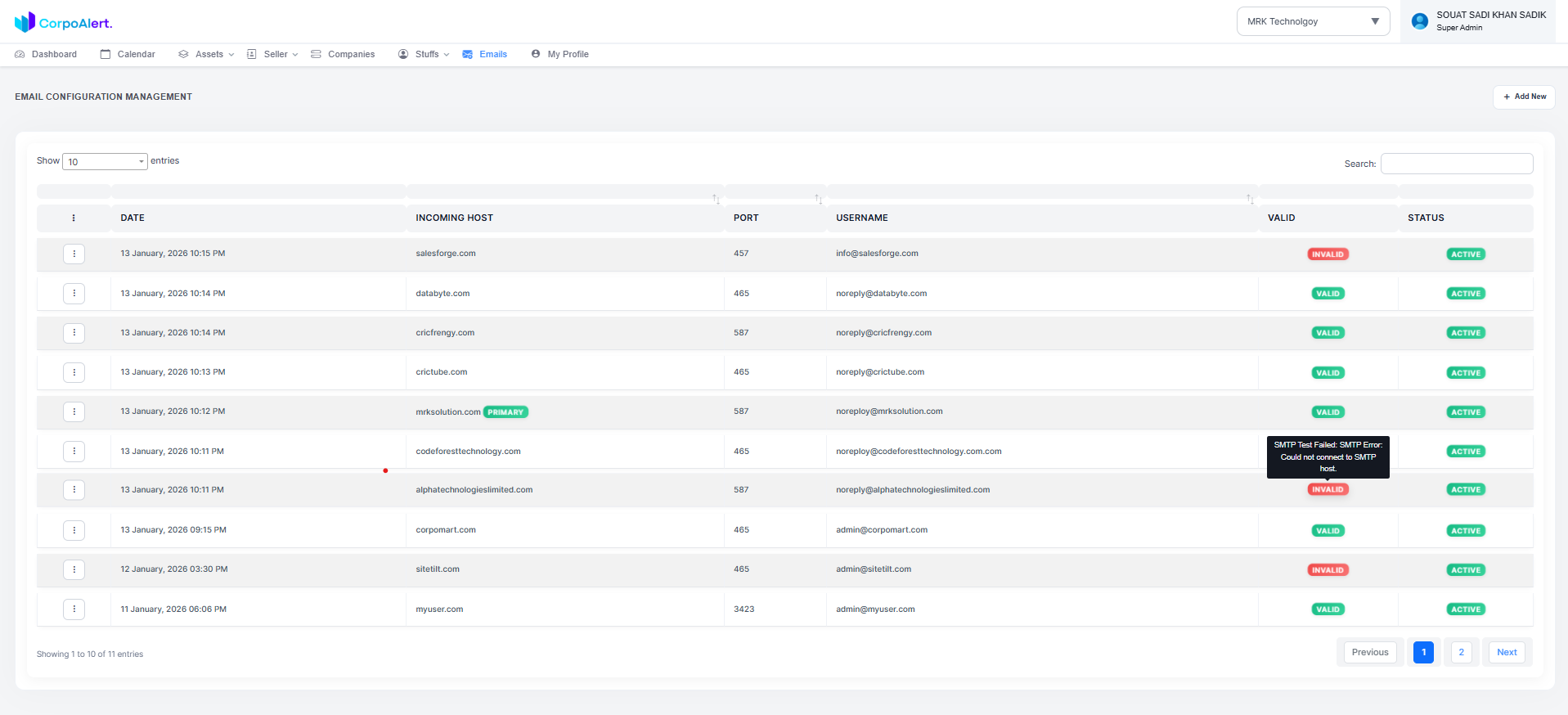Image resolution: width=1568 pixels, height=715 pixels.
Task: Click the INVALID badge for sitetilt.com
Action: 1328,570
